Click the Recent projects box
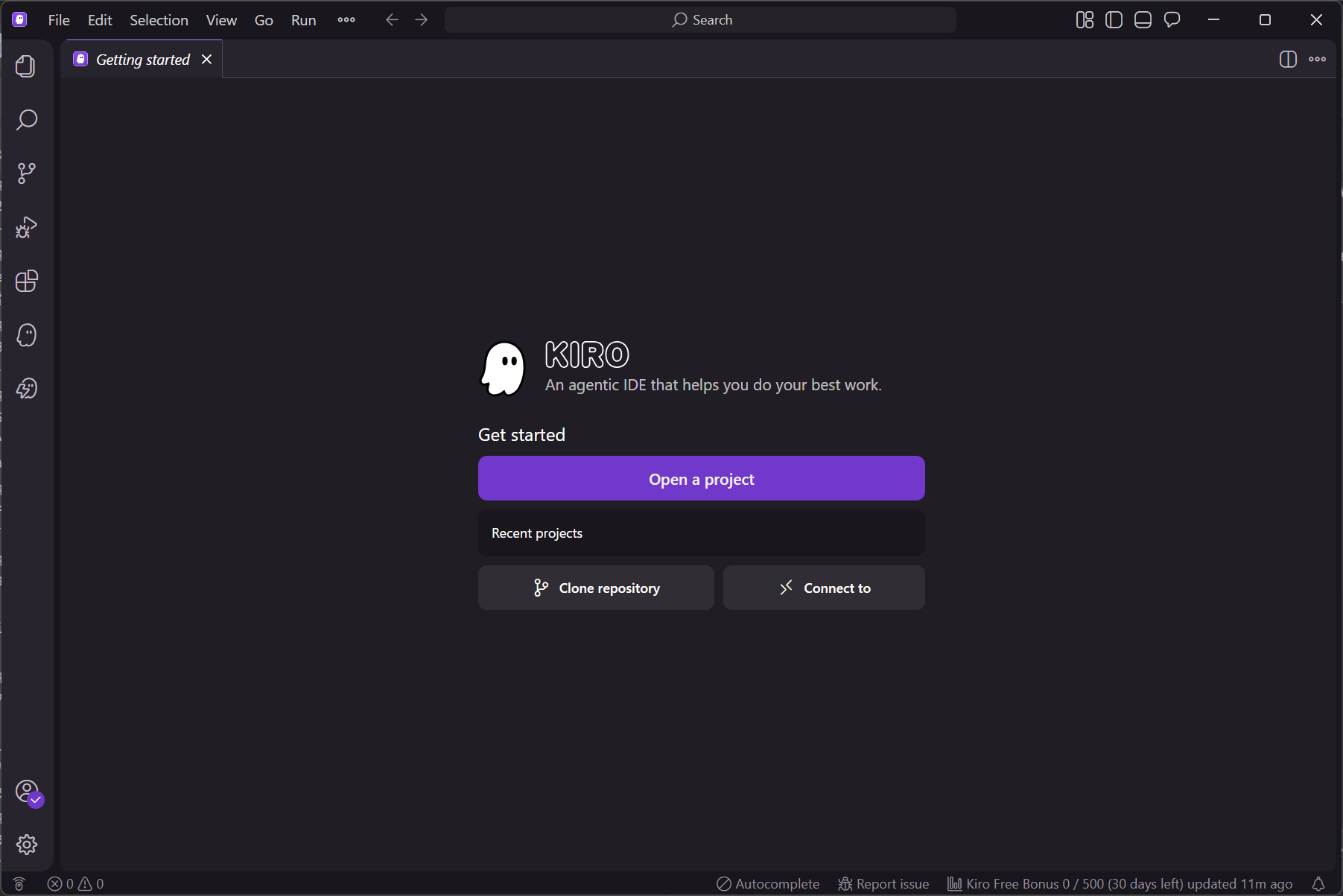Viewport: 1343px width, 896px height. click(702, 533)
